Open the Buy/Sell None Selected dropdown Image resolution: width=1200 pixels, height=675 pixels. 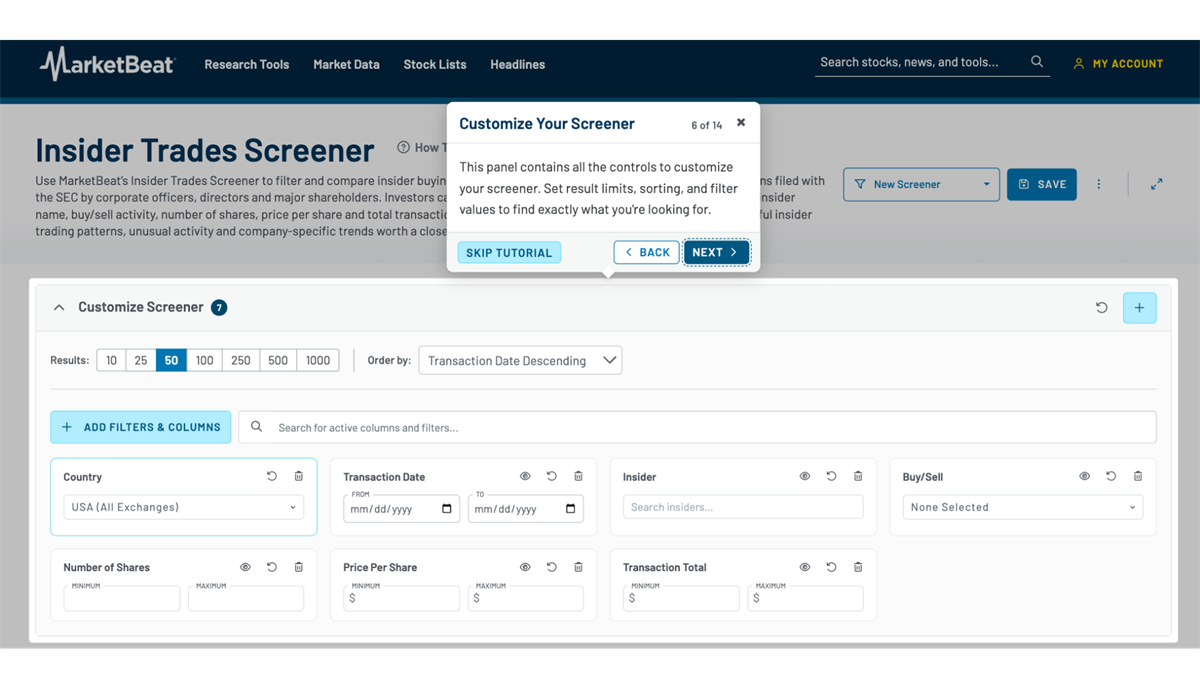[1023, 507]
